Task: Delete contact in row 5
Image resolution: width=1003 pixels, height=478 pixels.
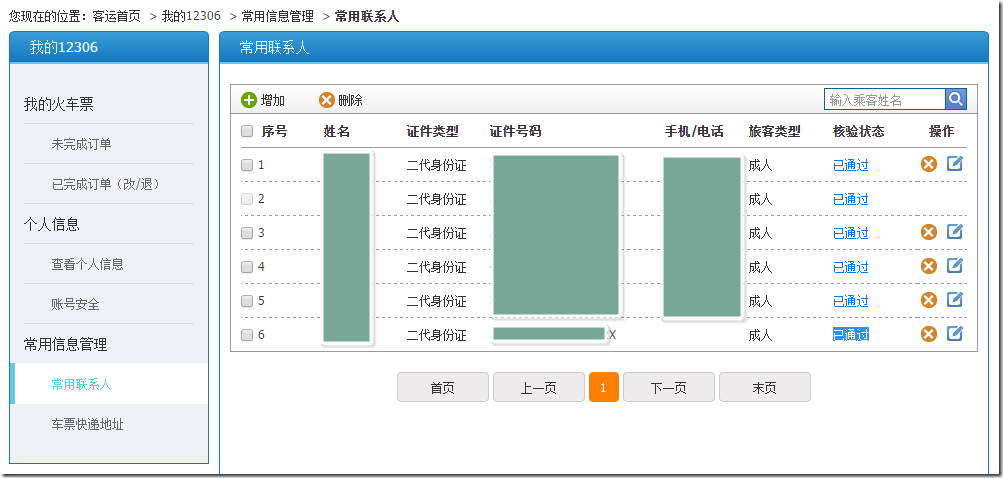Action: [929, 300]
